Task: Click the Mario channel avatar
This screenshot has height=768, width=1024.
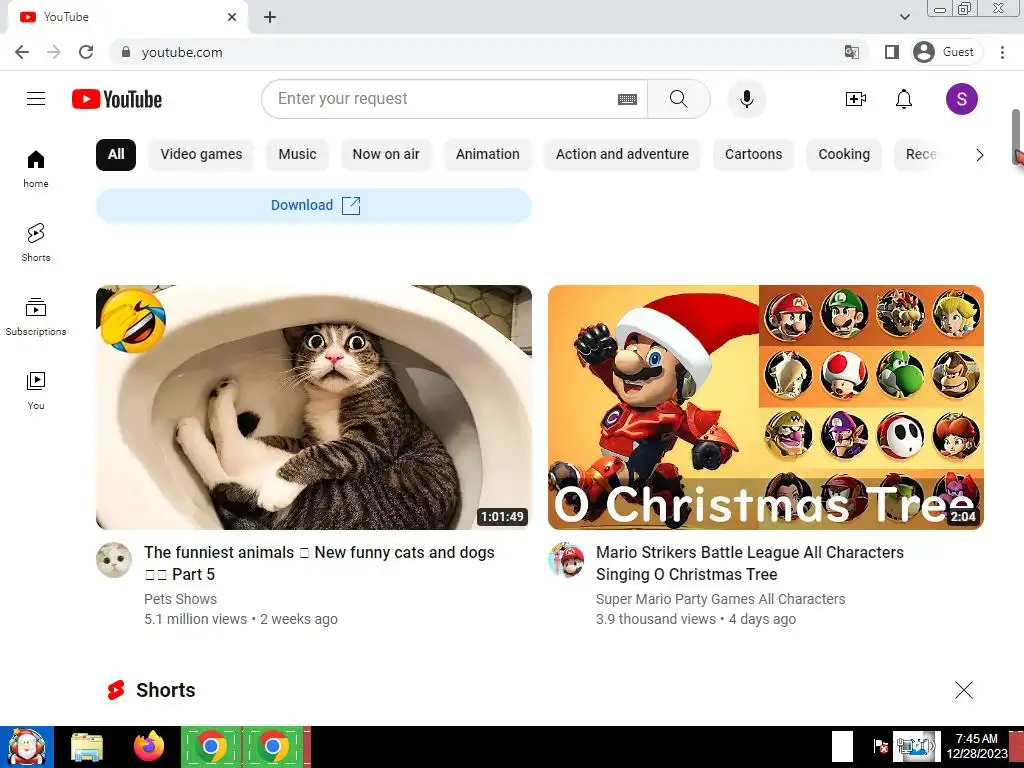Action: tap(566, 560)
